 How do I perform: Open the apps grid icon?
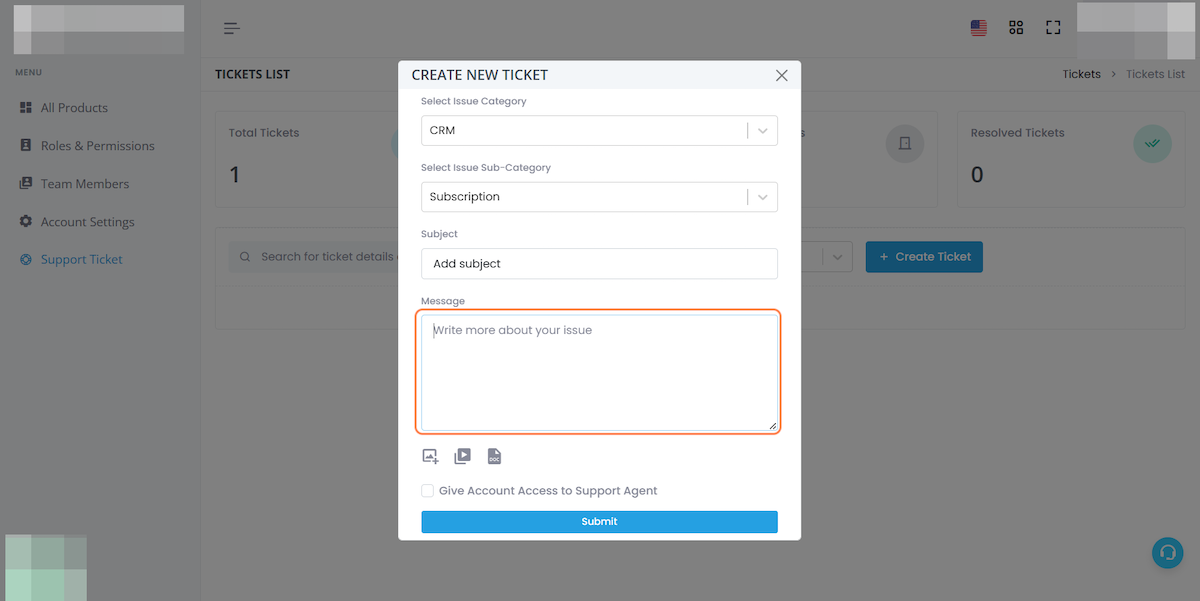(1016, 28)
